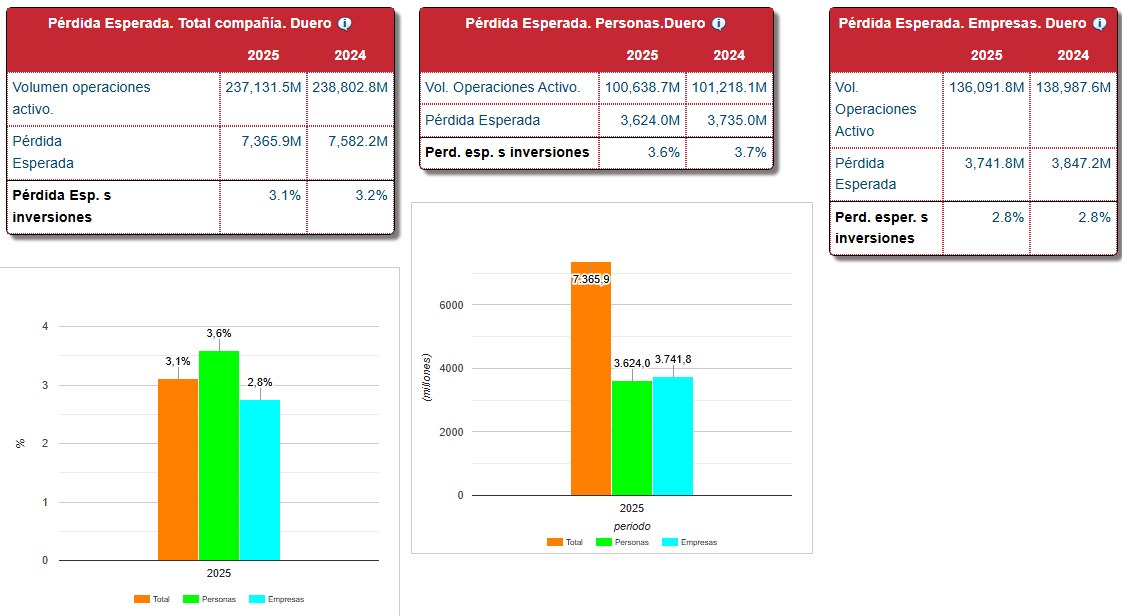Select cyan Empresas bar in millones chart

(x=673, y=436)
